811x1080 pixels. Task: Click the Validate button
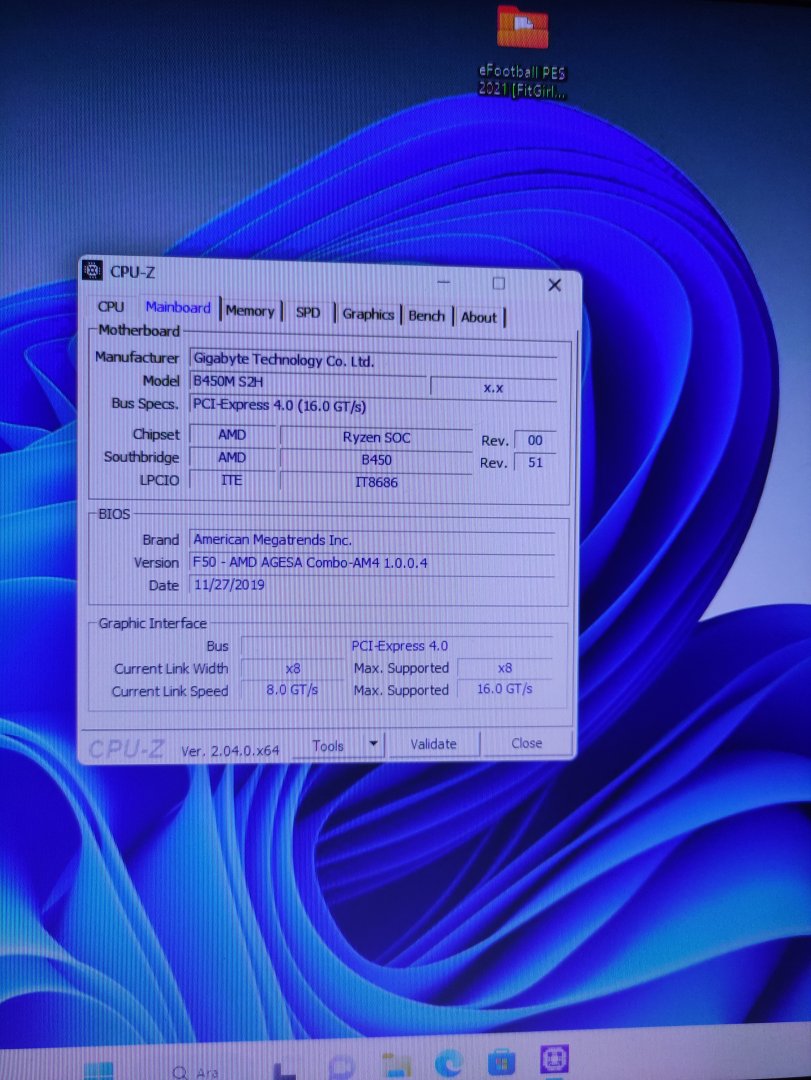tap(433, 744)
